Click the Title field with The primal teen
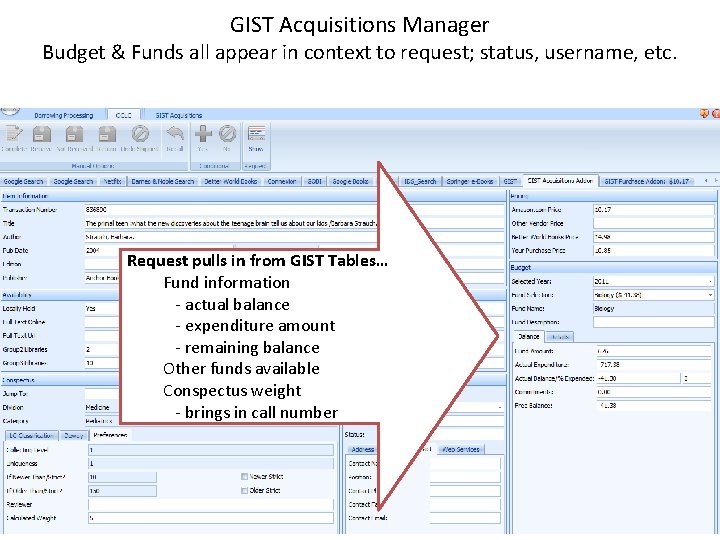The width and height of the screenshot is (720, 540). coord(294,223)
